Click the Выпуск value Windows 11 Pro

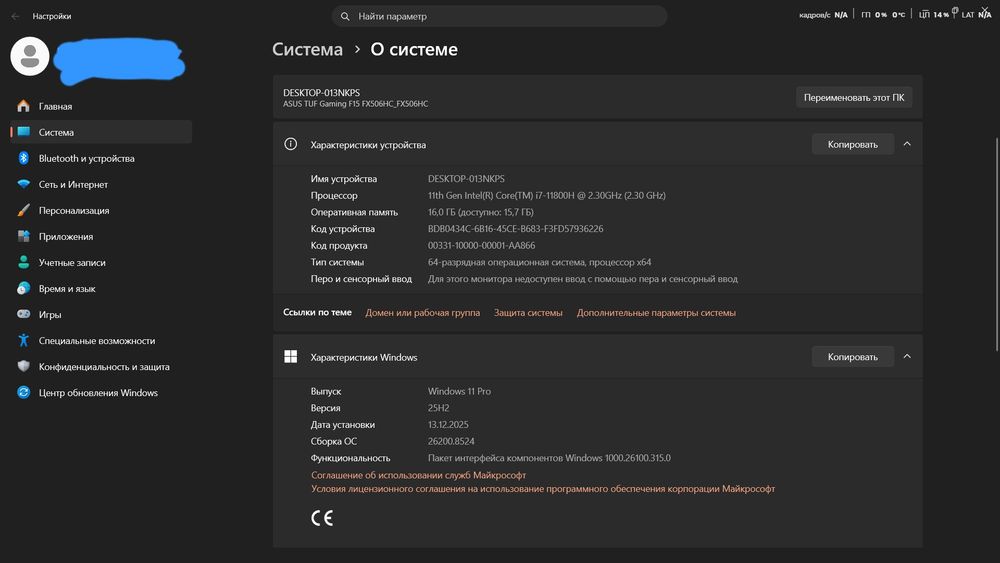[x=459, y=391]
